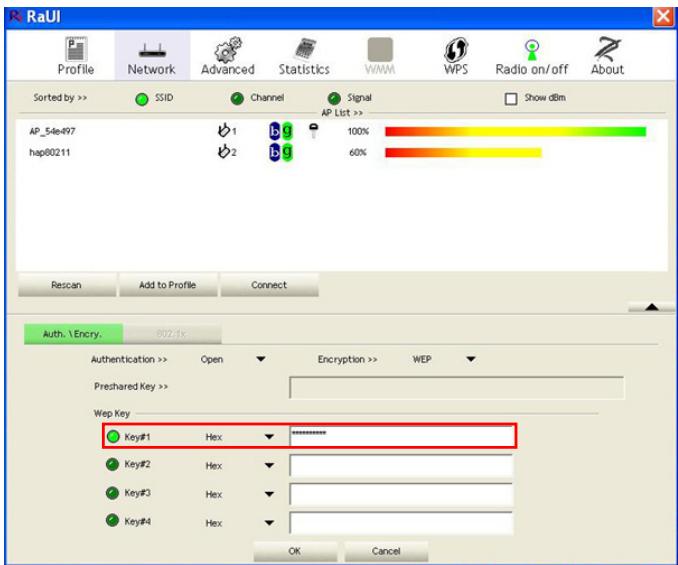Select the hap80211 network entry
Screen dimensions: 678x565
(49, 152)
